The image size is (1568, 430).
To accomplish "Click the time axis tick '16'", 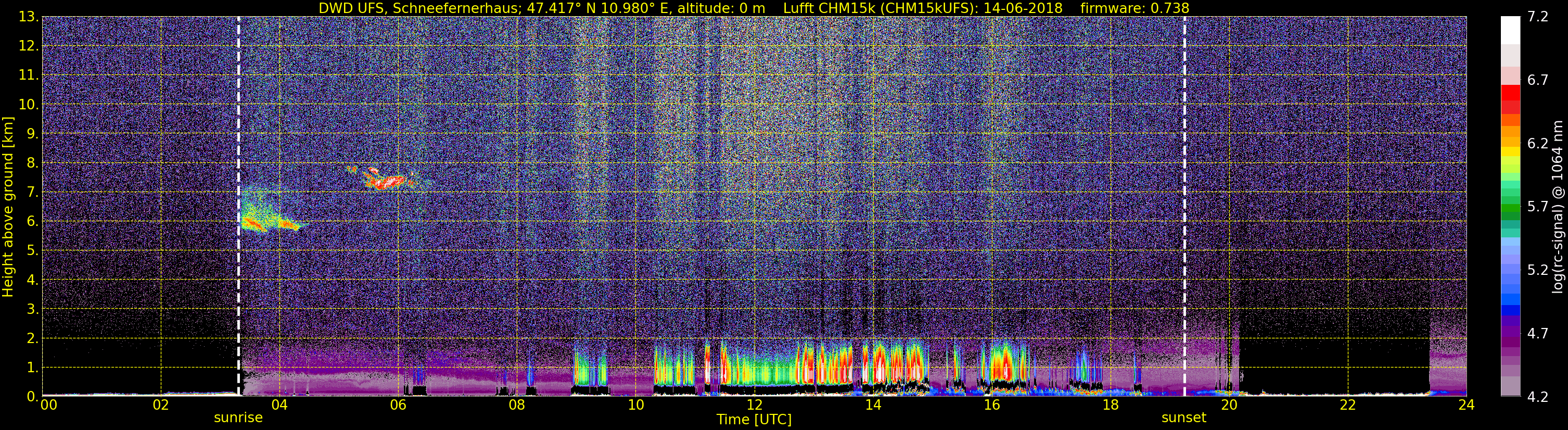I will point(991,405).
